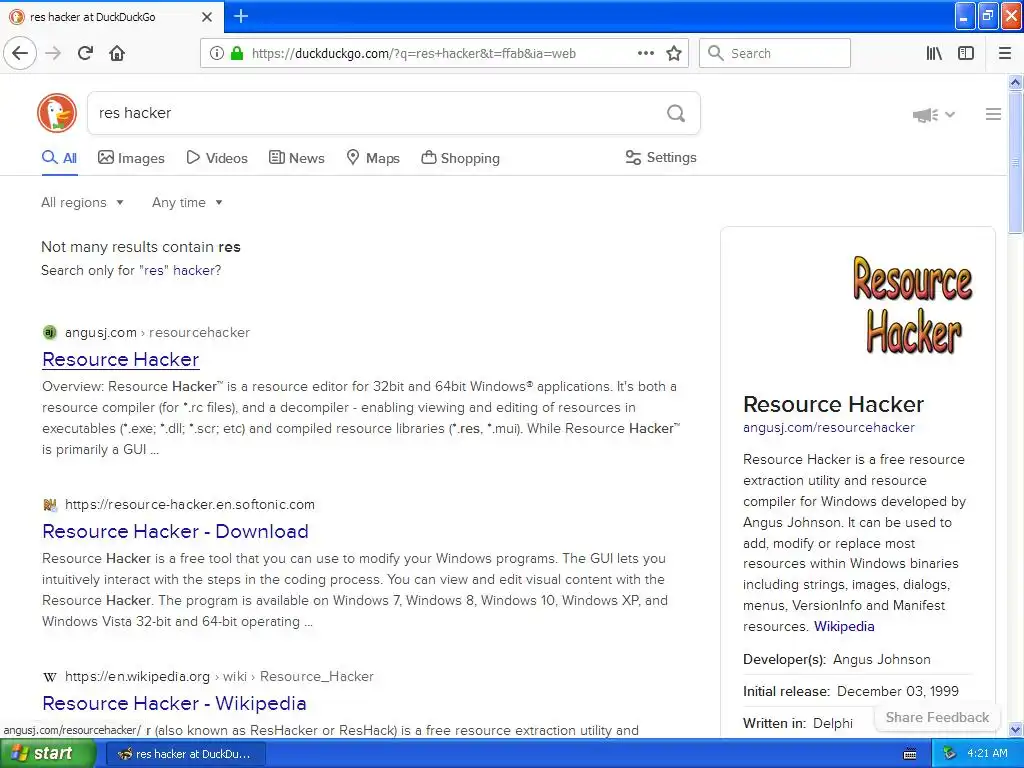1024x768 pixels.
Task: Switch to the Images tab
Action: 131,158
